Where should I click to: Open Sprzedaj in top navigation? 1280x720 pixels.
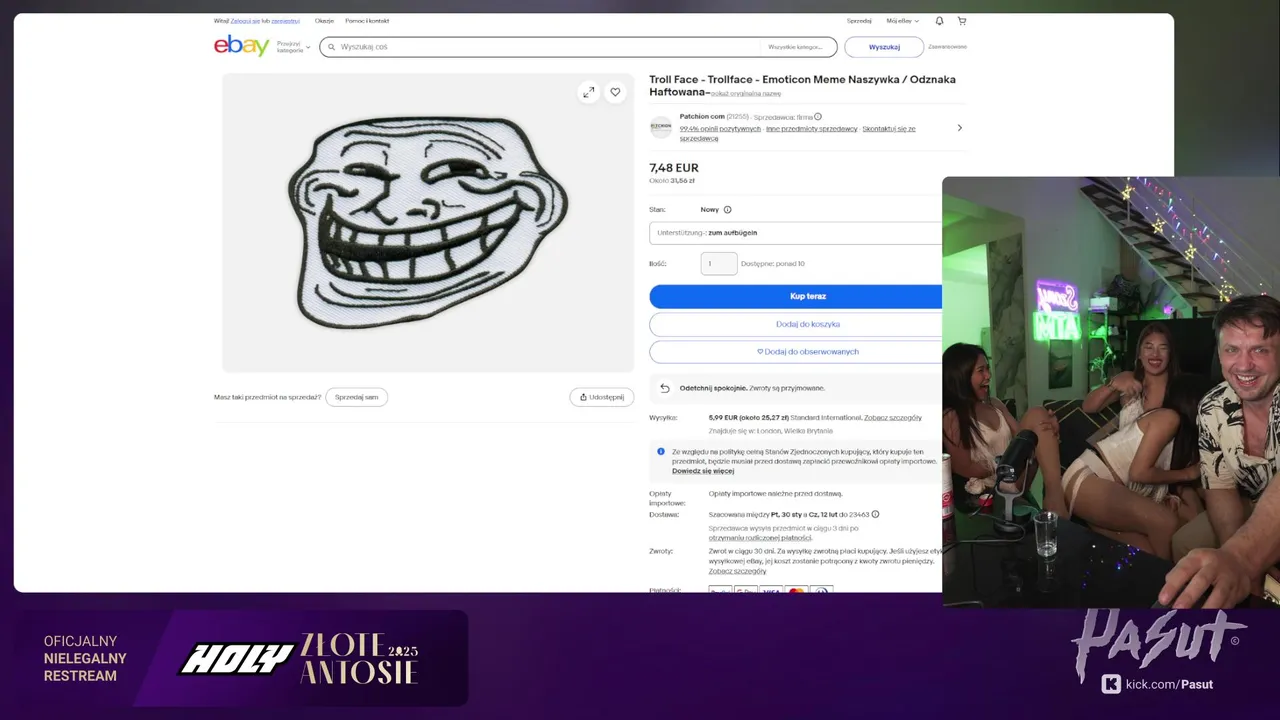[859, 21]
